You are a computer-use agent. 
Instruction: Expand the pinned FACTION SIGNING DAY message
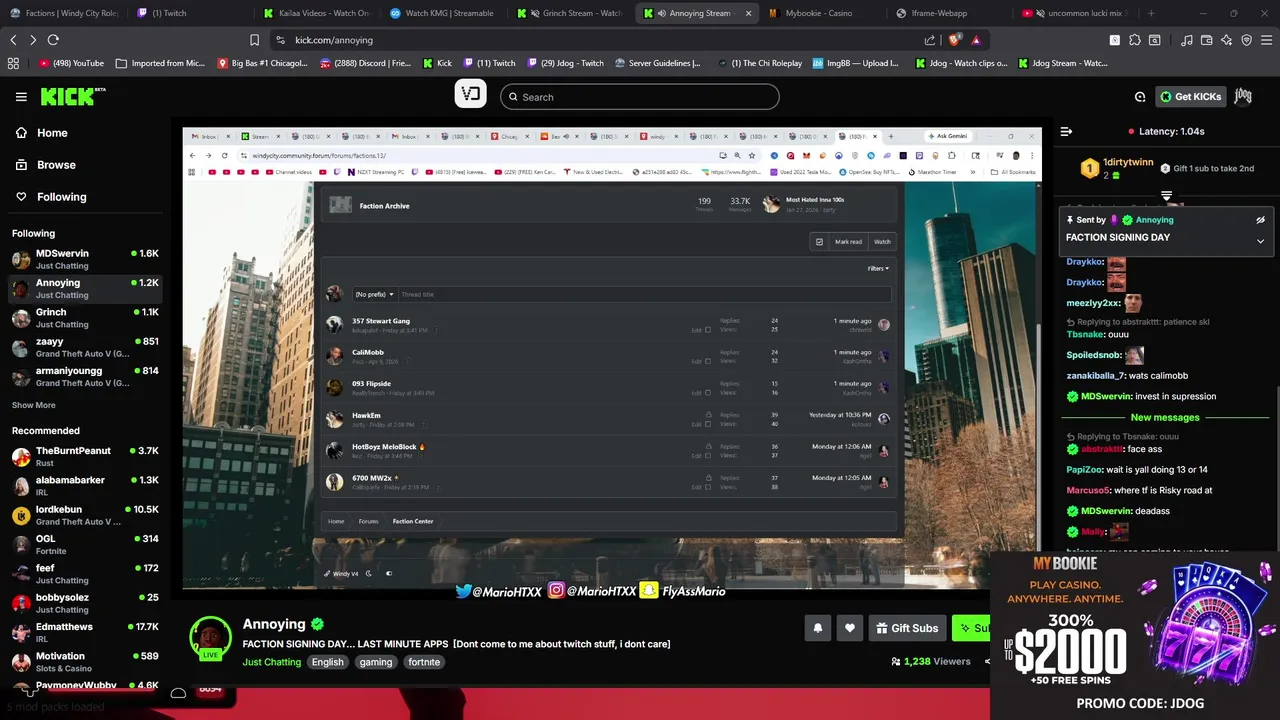[x=1260, y=240]
